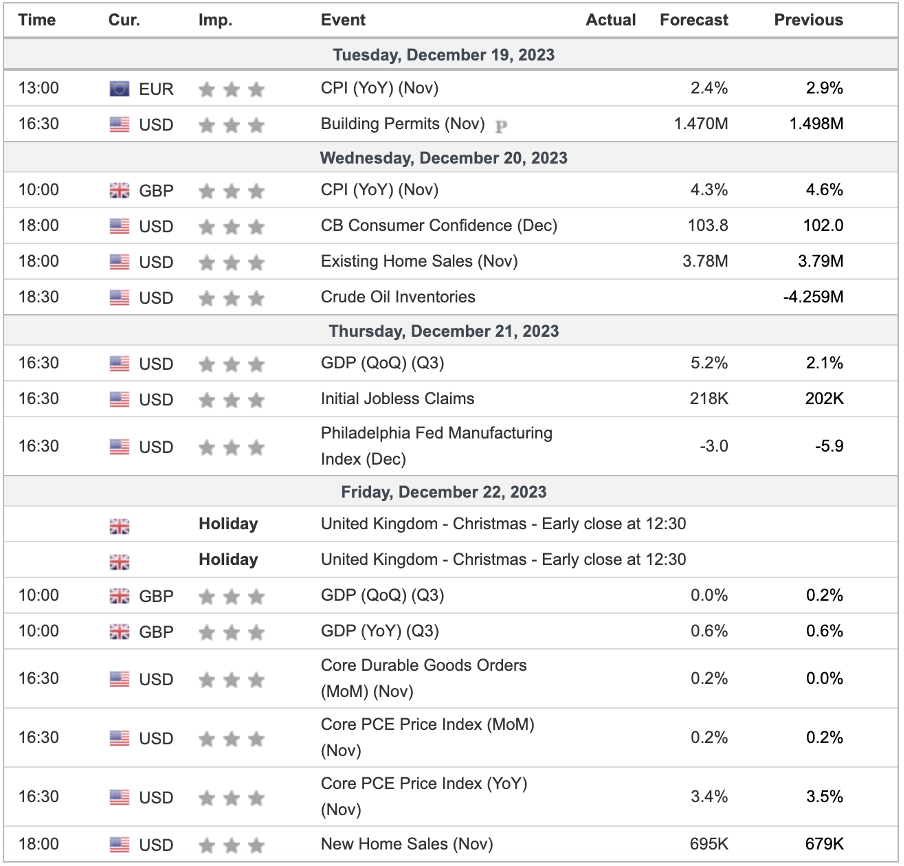This screenshot has height=866, width=904.
Task: Open Core Durable Goods Orders (MoM) event
Action: click(424, 678)
